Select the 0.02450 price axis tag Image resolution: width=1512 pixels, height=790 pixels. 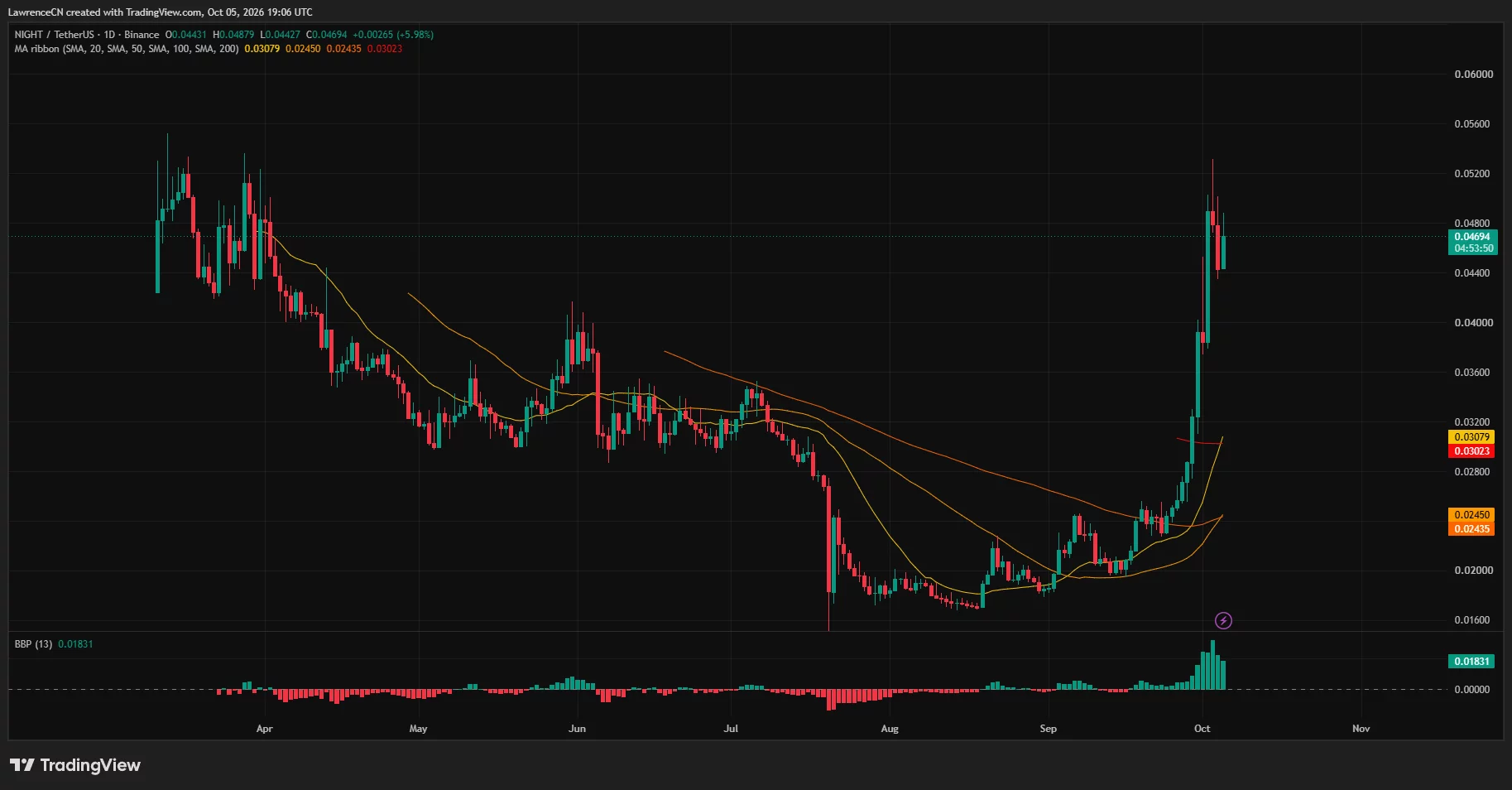tap(1471, 515)
